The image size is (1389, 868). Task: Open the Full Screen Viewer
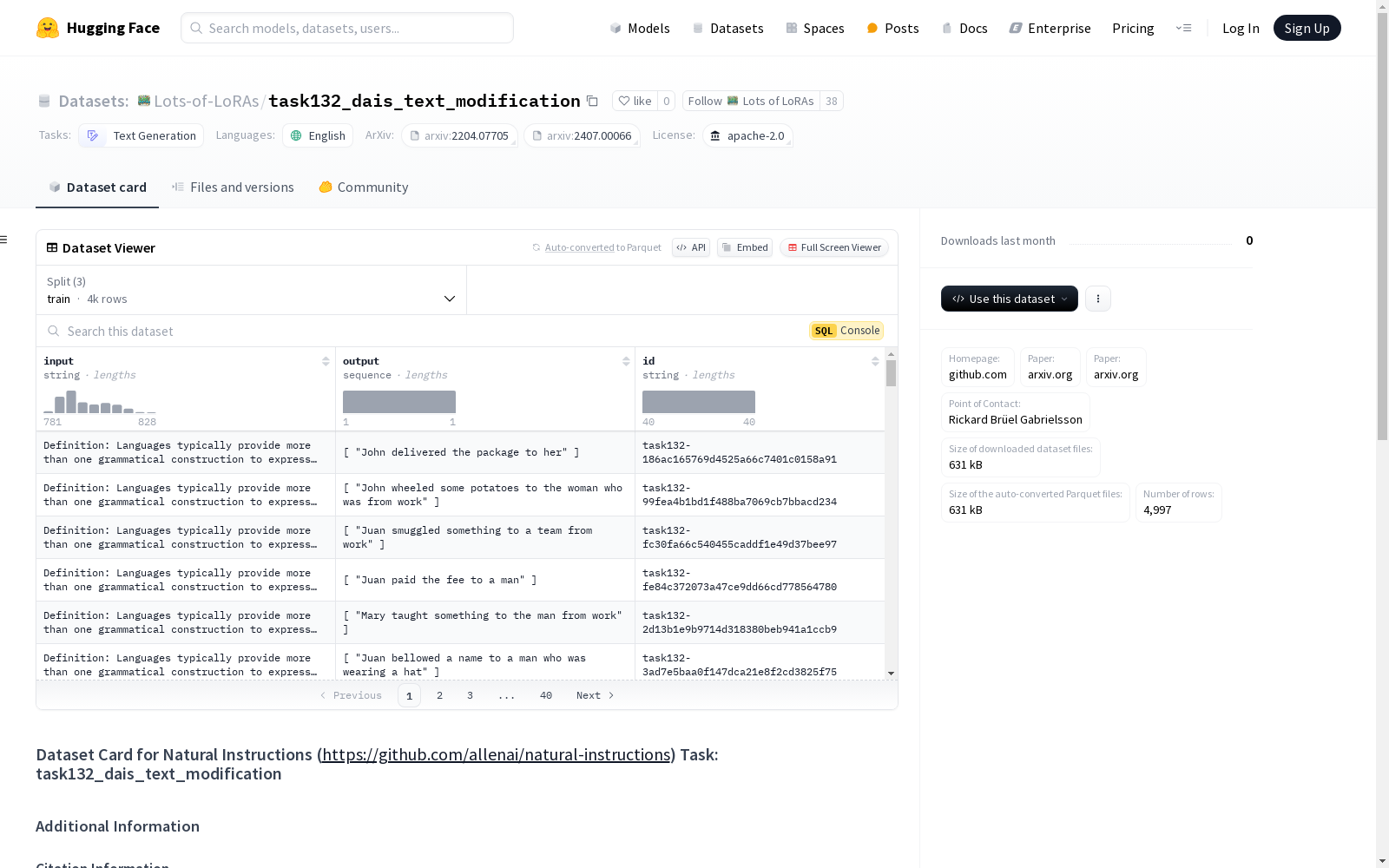pyautogui.click(x=834, y=247)
